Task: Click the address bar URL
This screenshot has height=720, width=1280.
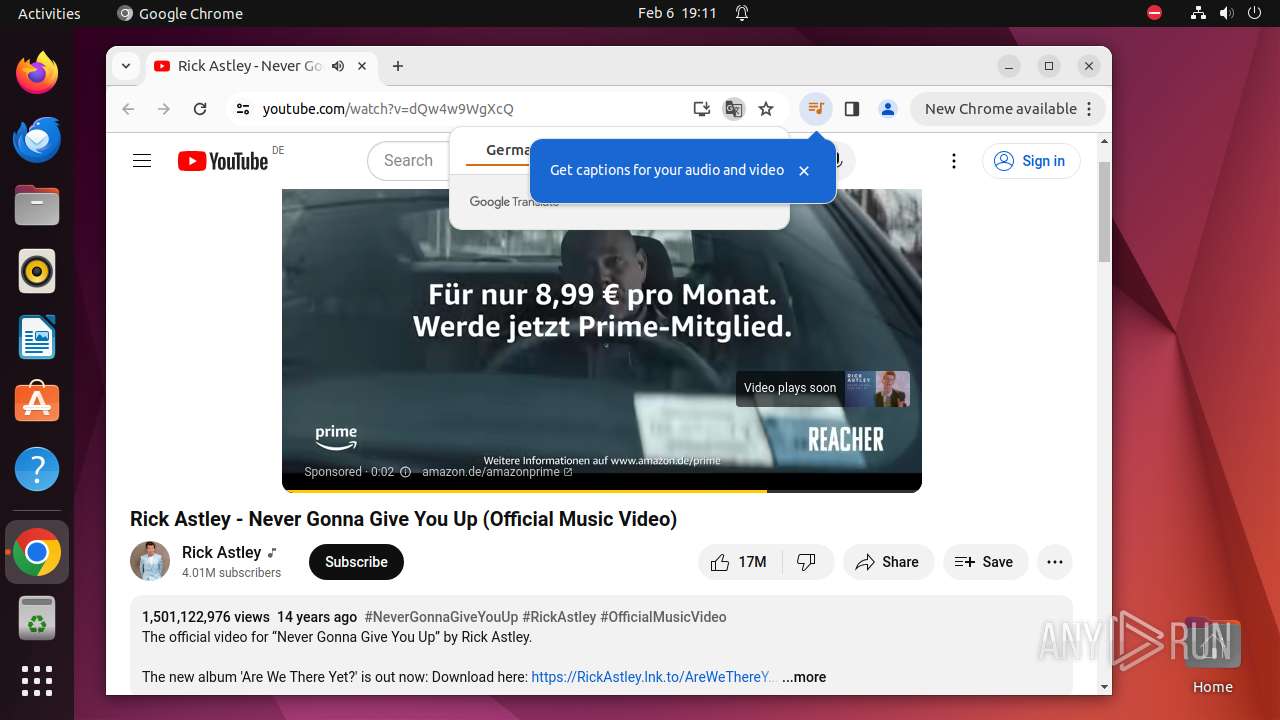Action: [388, 109]
